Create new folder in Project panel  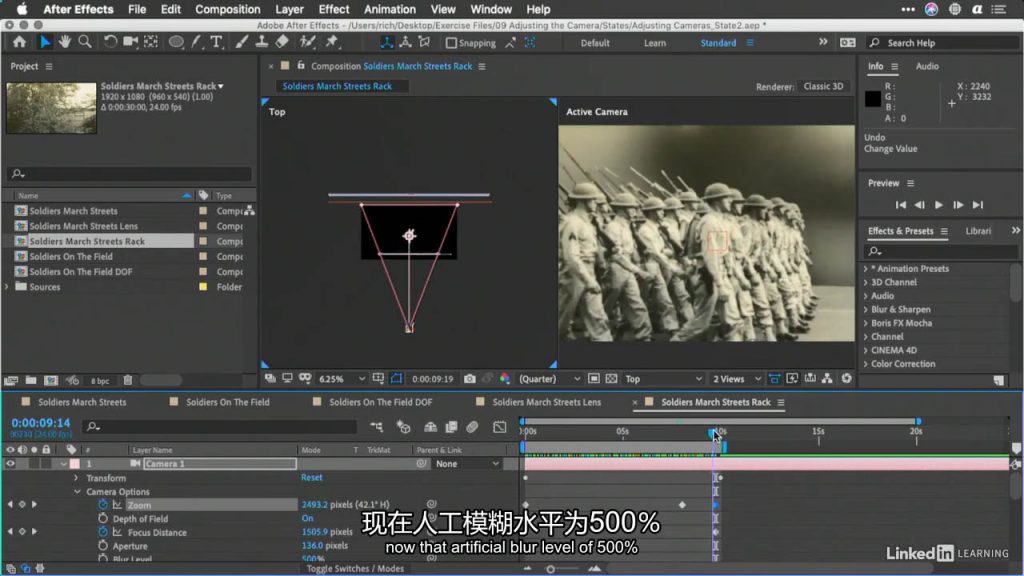(31, 380)
